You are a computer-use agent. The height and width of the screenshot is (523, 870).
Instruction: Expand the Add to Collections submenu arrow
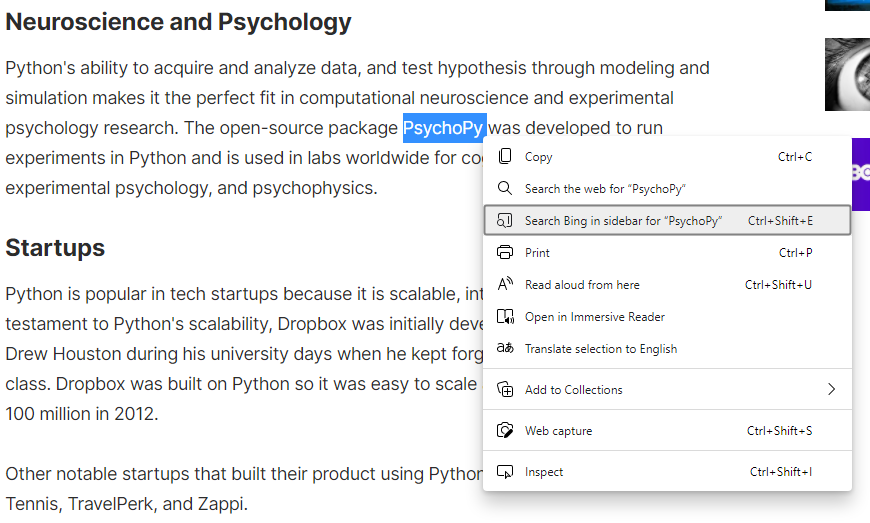(x=831, y=389)
